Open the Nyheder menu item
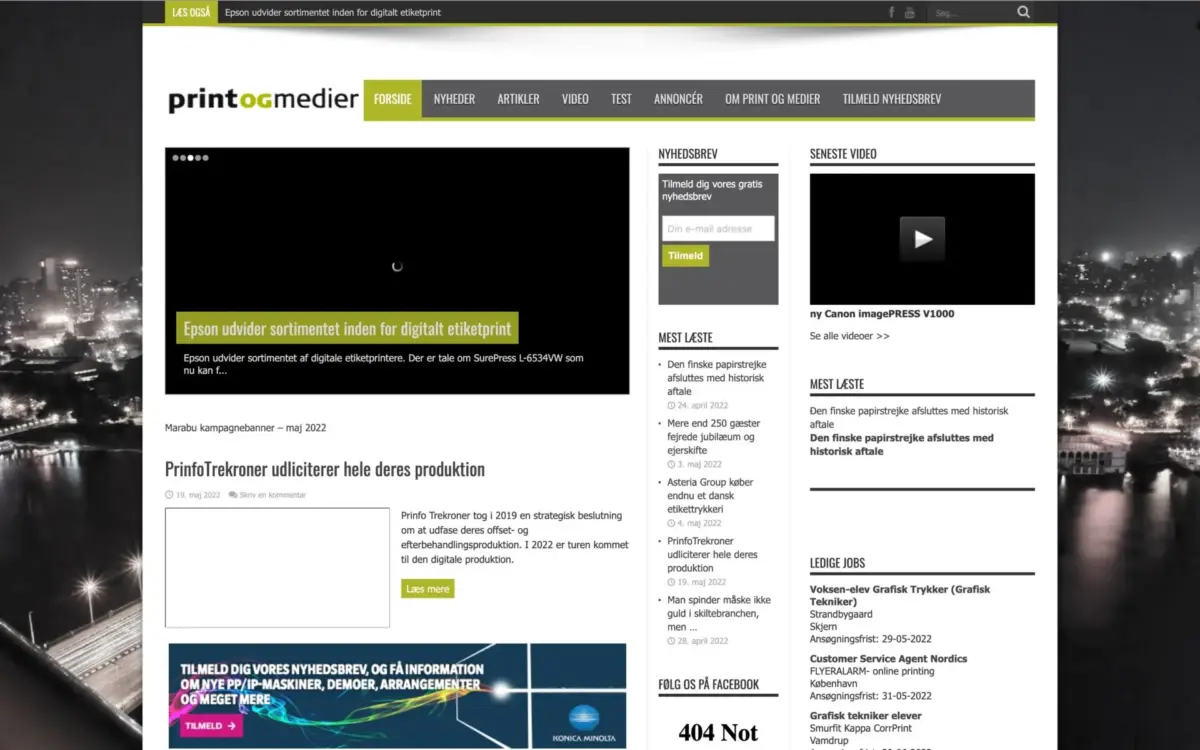This screenshot has height=750, width=1200. click(454, 99)
